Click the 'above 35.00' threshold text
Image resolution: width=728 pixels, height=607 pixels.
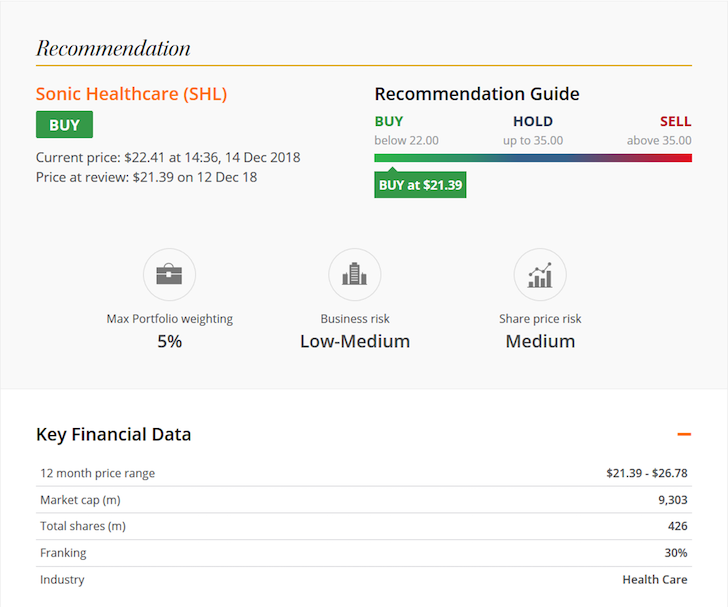click(659, 140)
